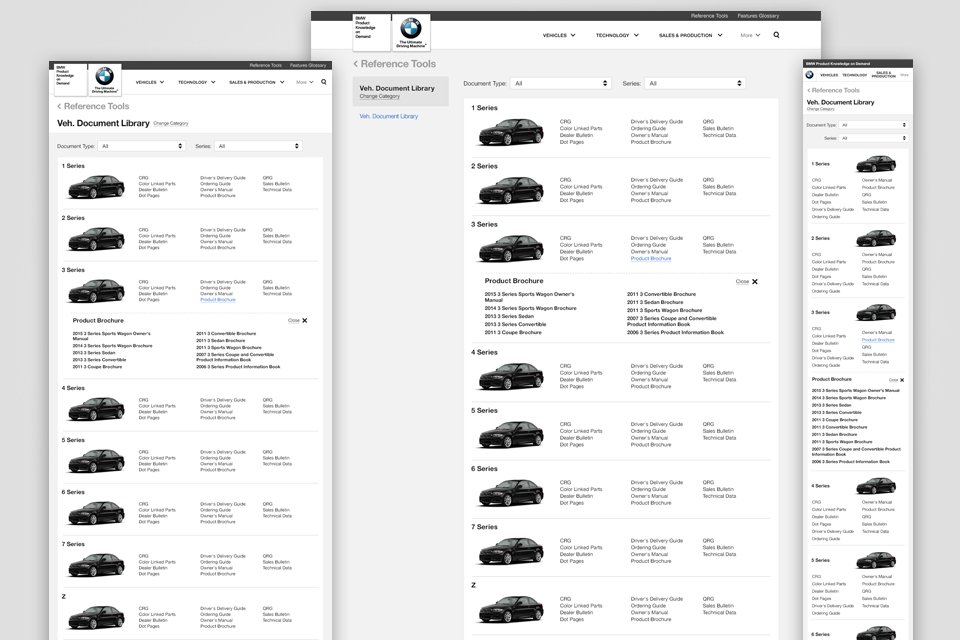960x640 pixels.
Task: Tap the small BMW roundel in the mobile mockup
Action: tap(809, 75)
